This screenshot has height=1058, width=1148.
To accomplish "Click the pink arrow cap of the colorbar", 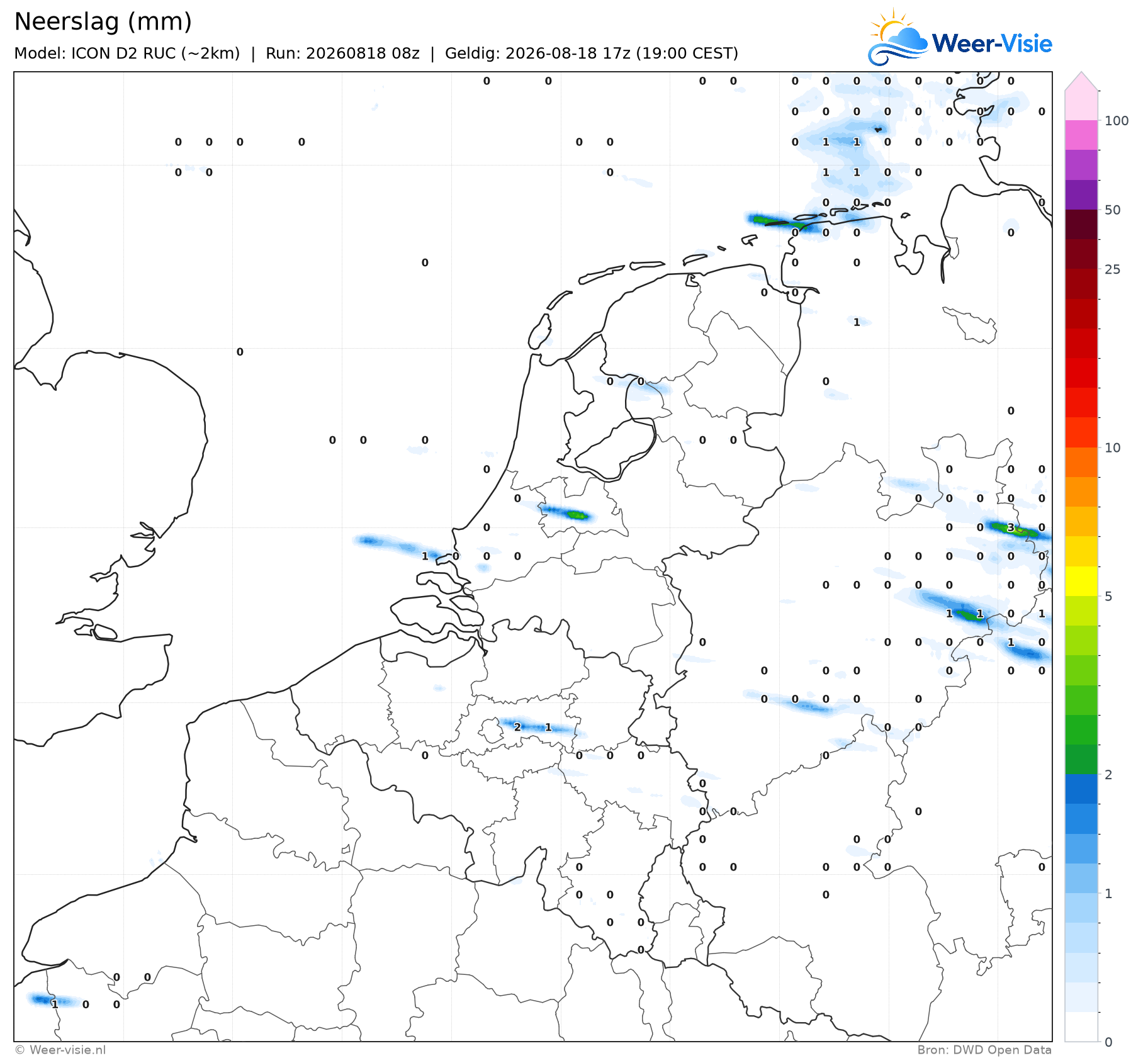I will (1081, 81).
